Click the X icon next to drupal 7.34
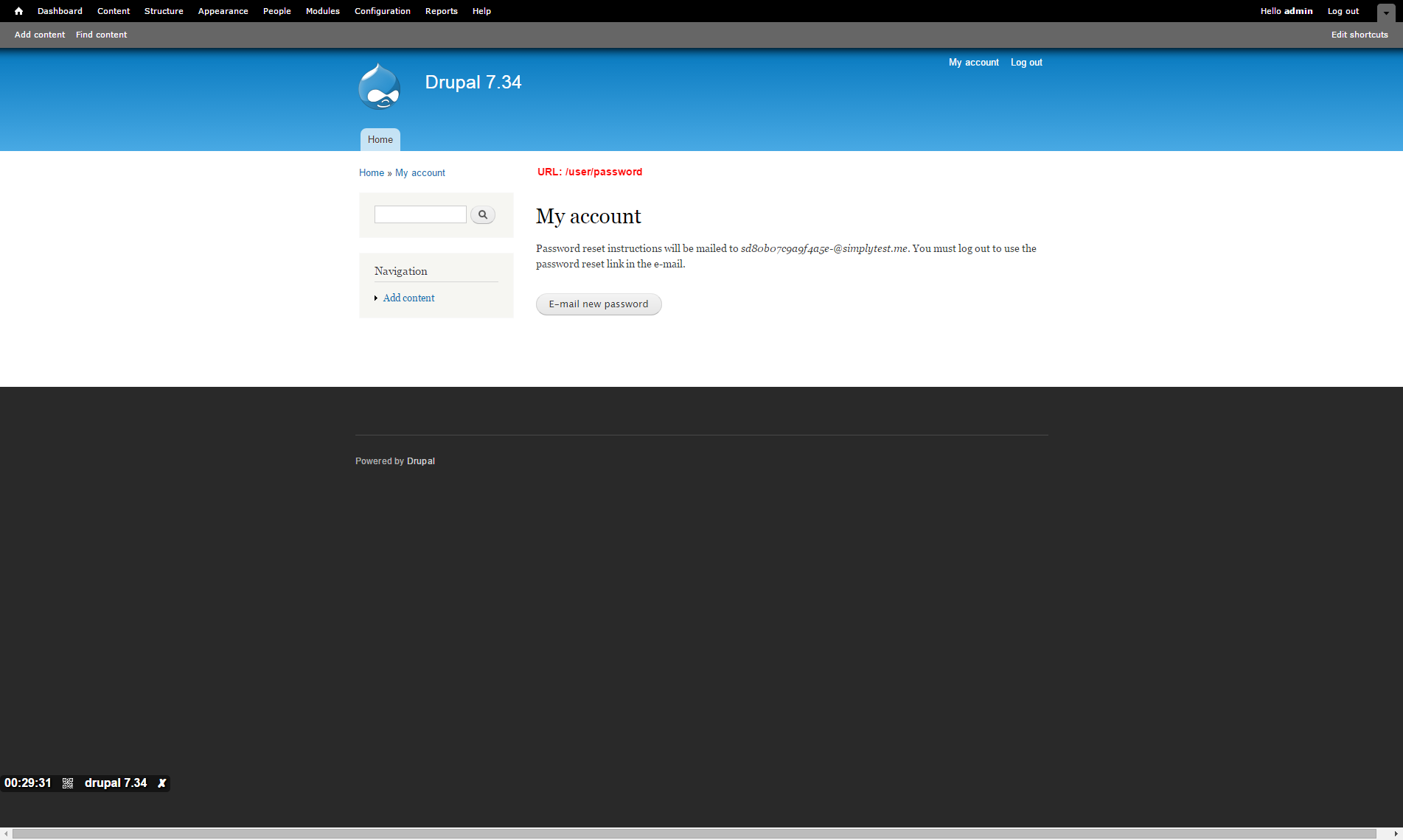1403x840 pixels. 161,783
